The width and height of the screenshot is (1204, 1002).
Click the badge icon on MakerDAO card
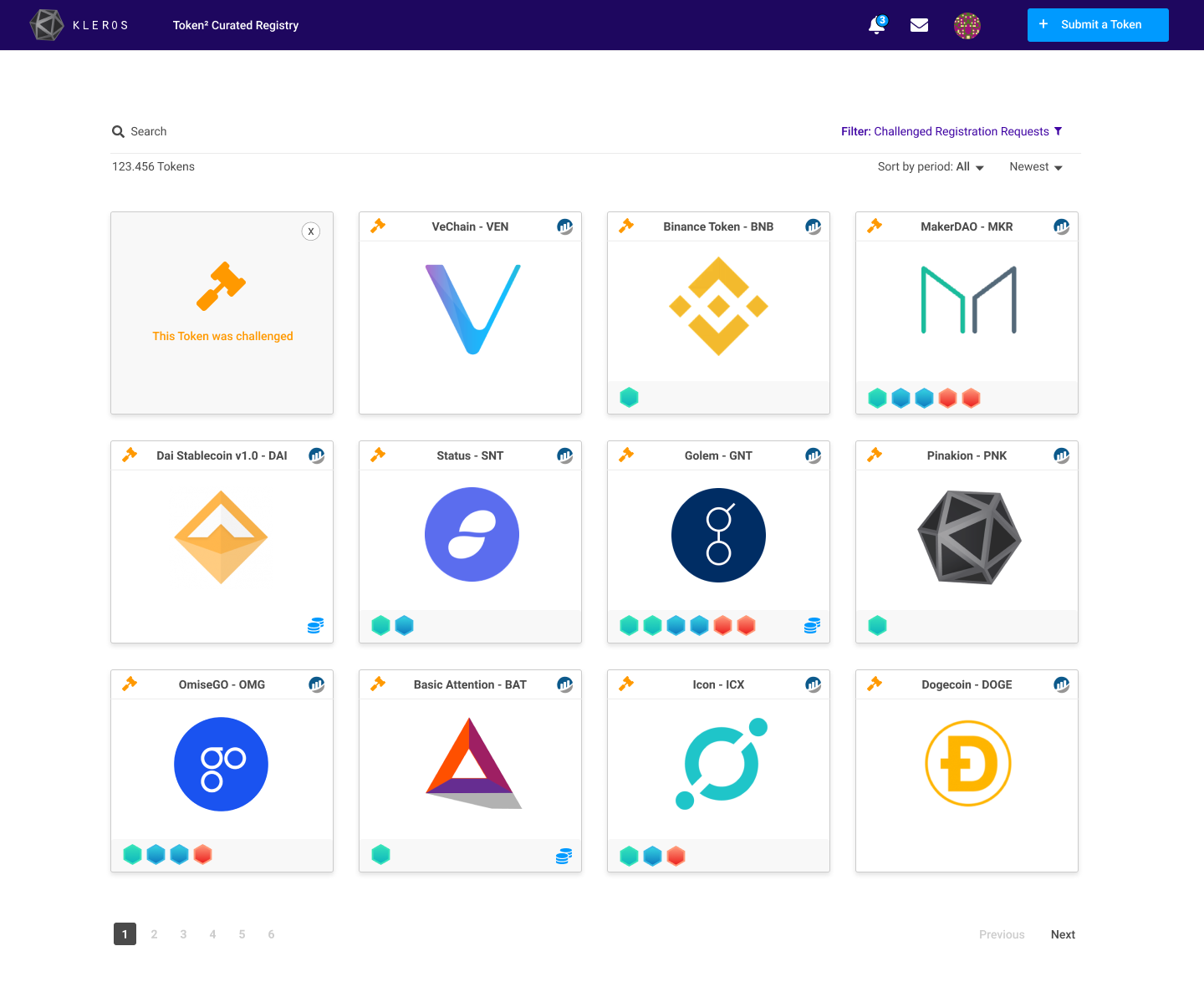point(1062,226)
